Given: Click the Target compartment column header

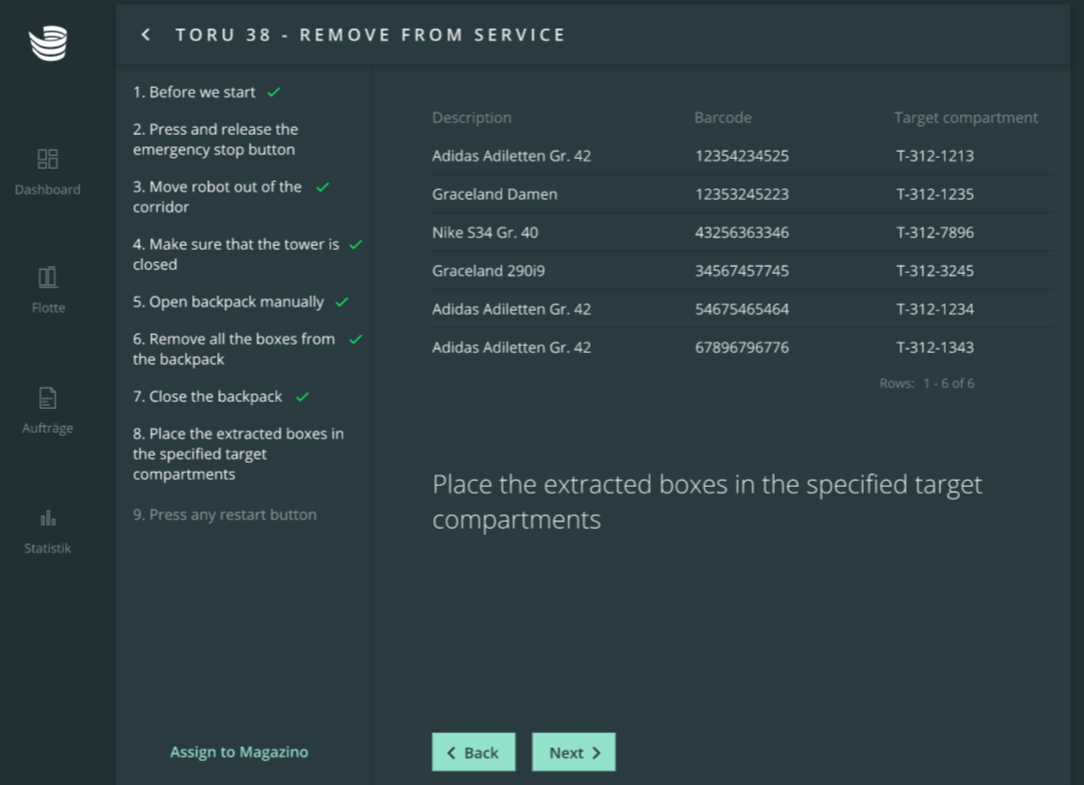Looking at the screenshot, I should 965,118.
